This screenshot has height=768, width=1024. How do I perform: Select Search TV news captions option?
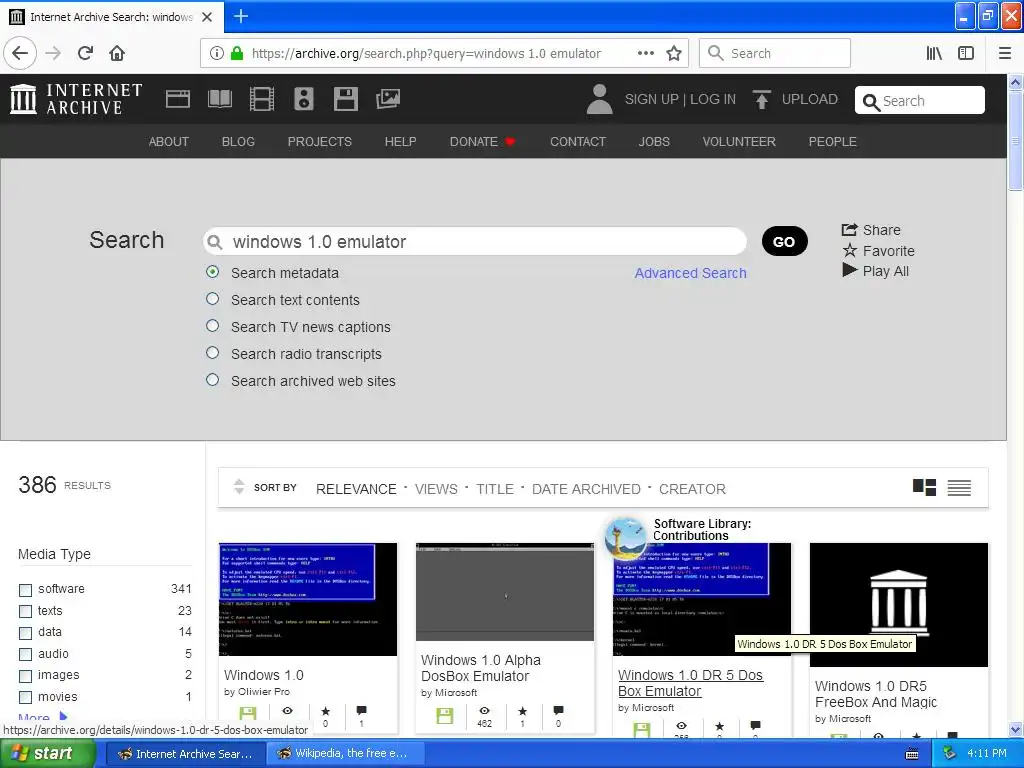pyautogui.click(x=212, y=325)
